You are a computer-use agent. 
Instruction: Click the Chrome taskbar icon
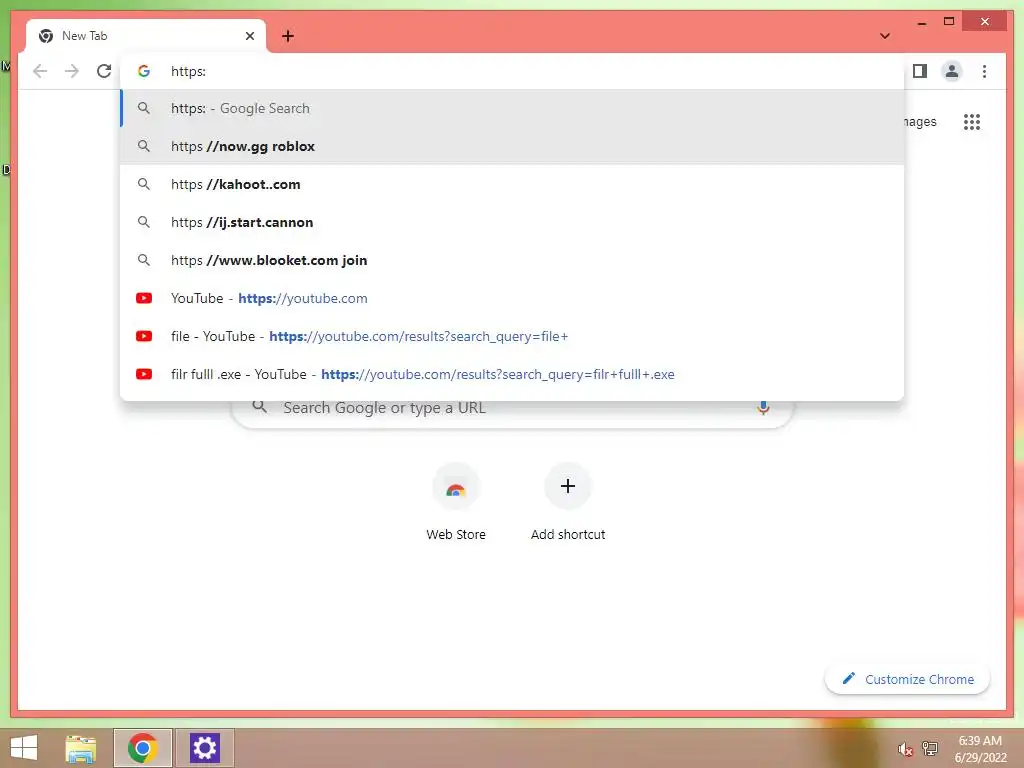143,748
